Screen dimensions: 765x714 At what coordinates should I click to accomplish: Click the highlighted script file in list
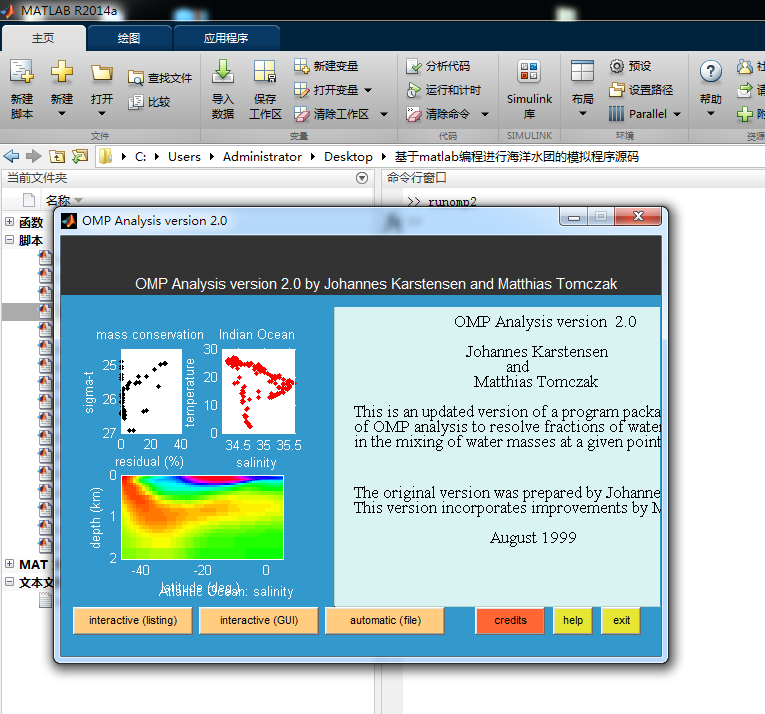coord(28,311)
